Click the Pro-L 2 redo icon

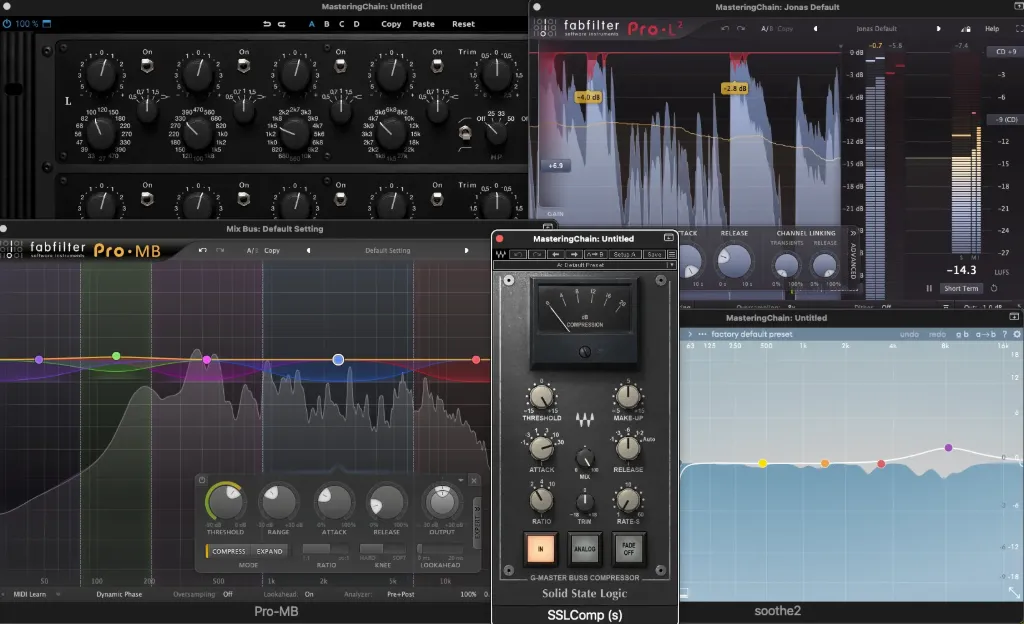pos(741,29)
